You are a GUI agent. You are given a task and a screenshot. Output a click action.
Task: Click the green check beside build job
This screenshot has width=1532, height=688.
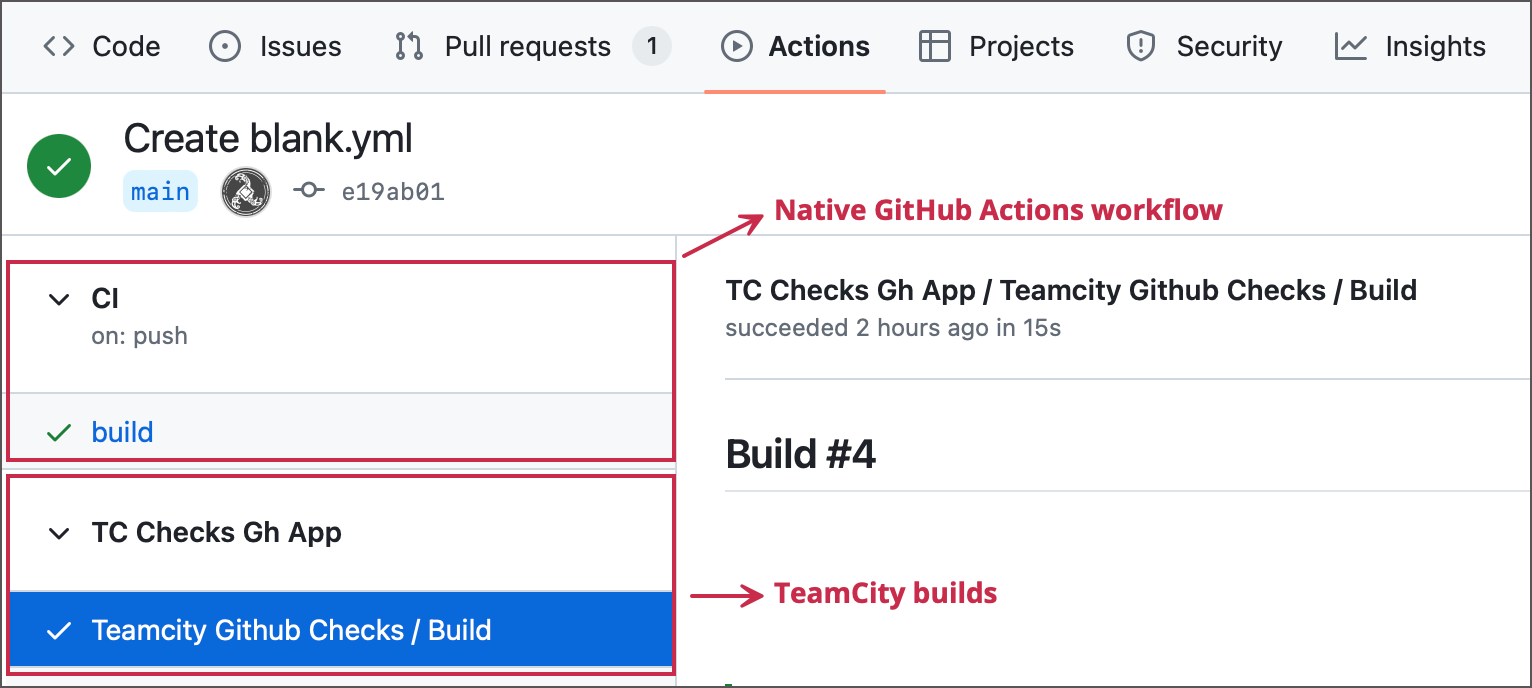click(58, 431)
